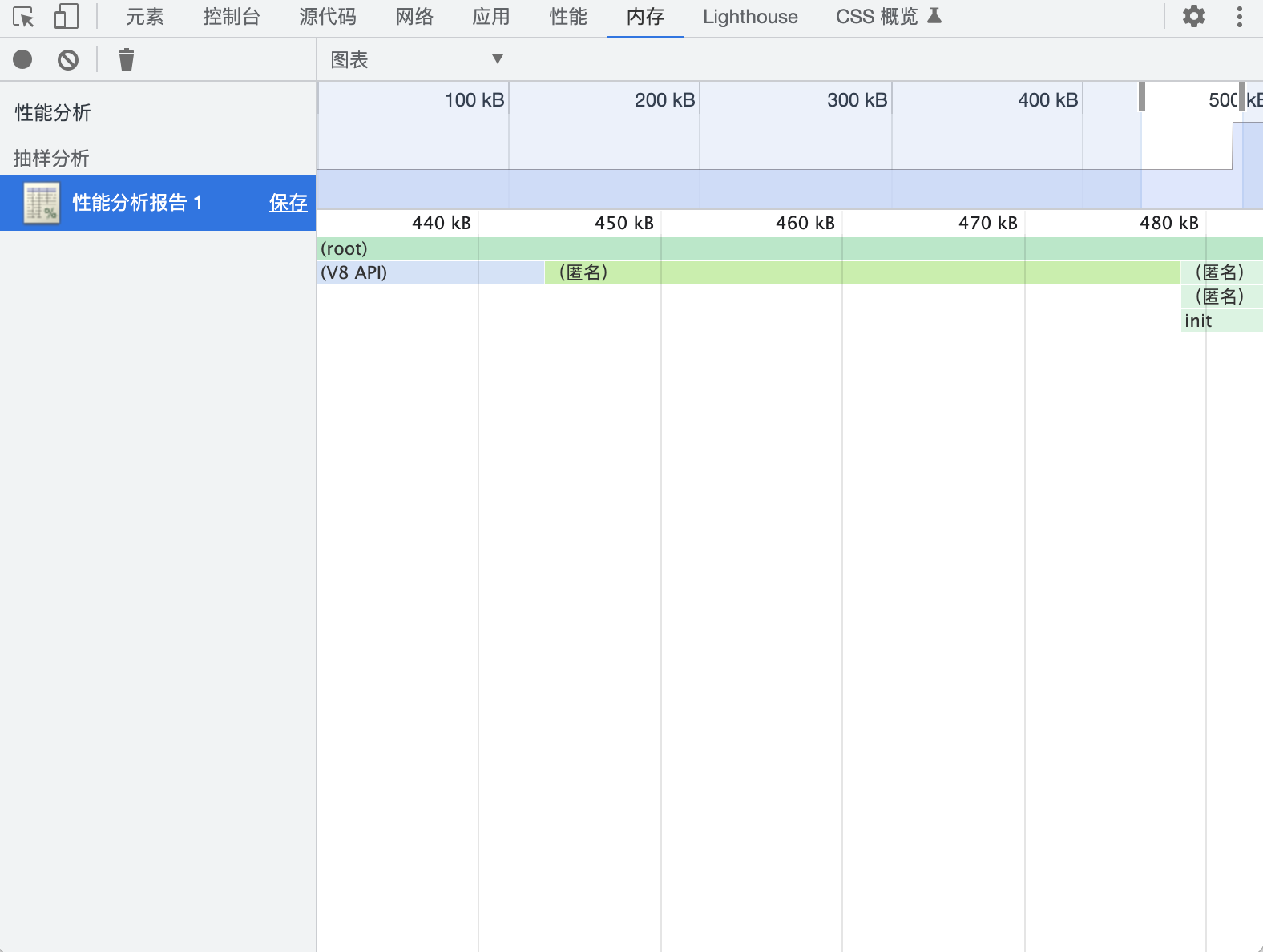
Task: Switch to the 性能 tab
Action: pos(568,17)
